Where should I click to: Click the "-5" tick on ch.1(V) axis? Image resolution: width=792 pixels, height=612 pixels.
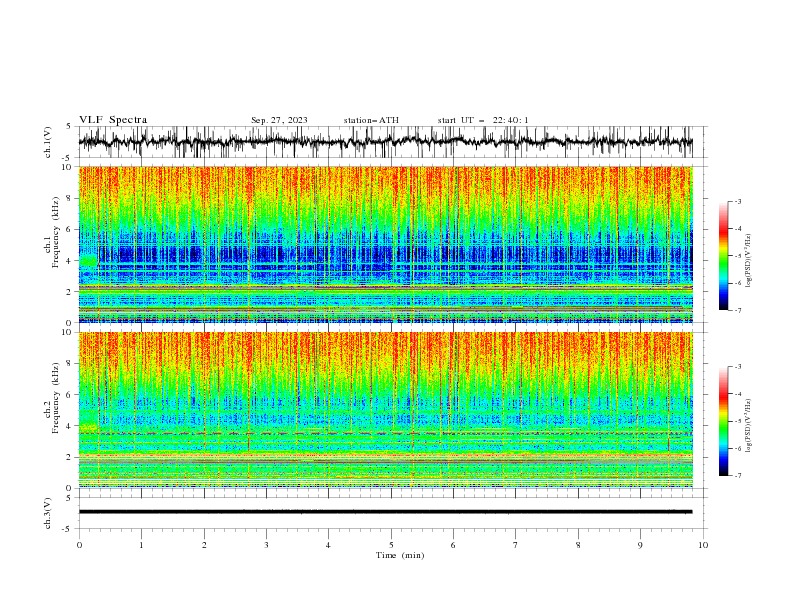[68, 158]
